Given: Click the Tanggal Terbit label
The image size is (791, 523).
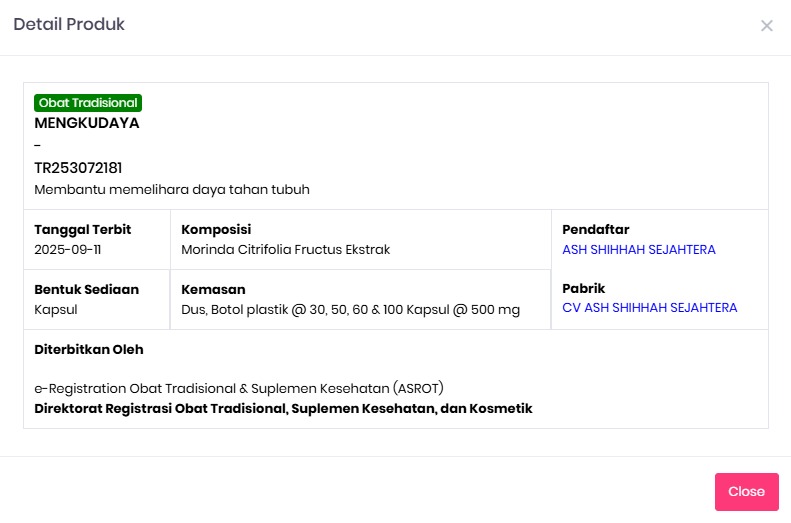Looking at the screenshot, I should (x=83, y=230).
